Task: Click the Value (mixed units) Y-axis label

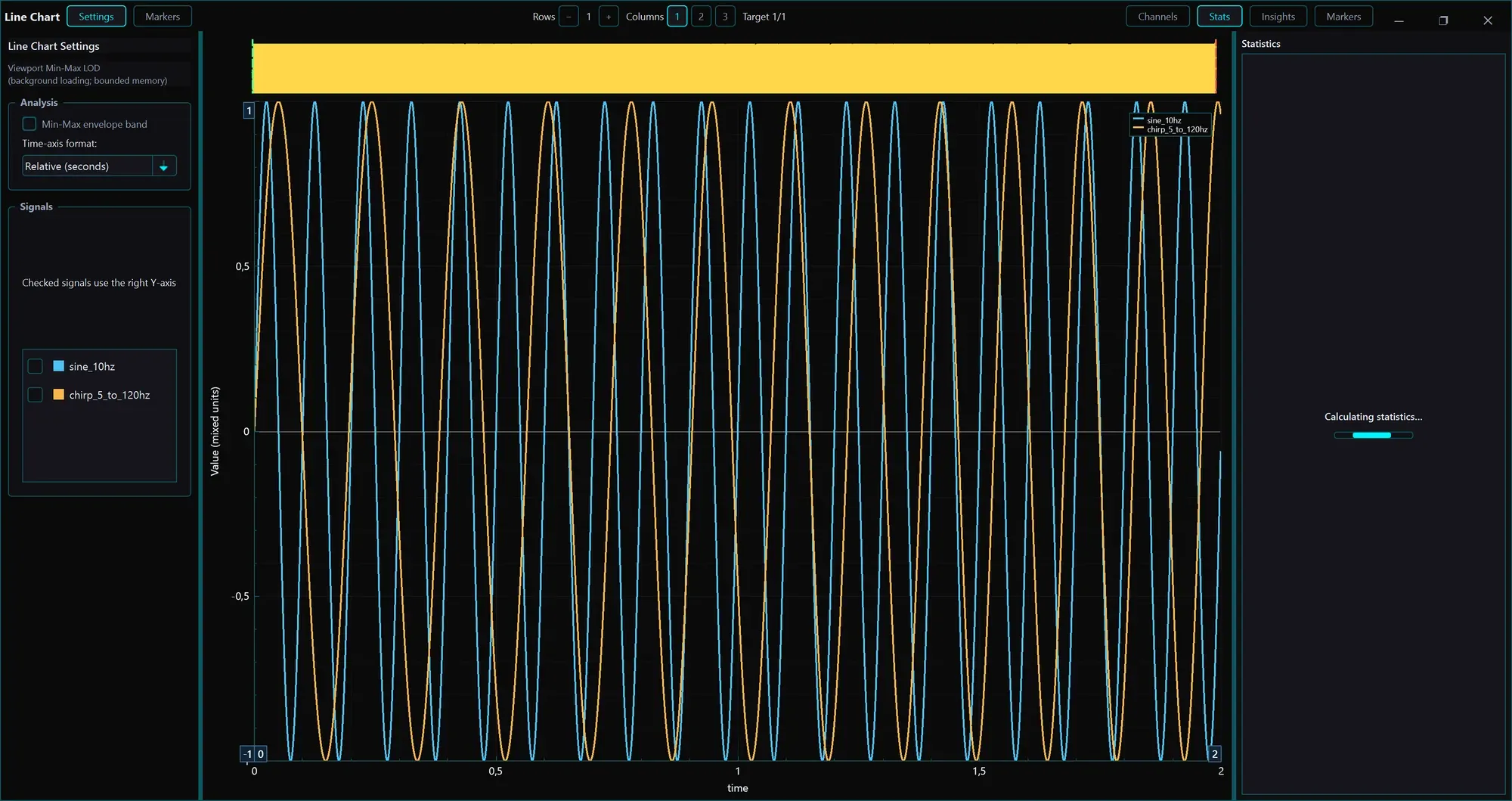Action: 215,431
